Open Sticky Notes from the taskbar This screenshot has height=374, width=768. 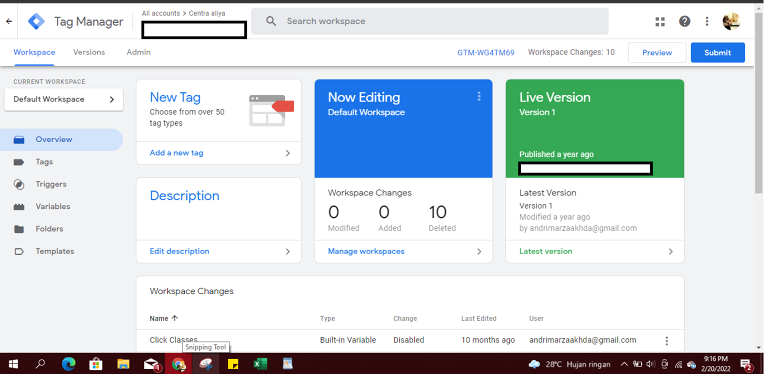tap(233, 364)
